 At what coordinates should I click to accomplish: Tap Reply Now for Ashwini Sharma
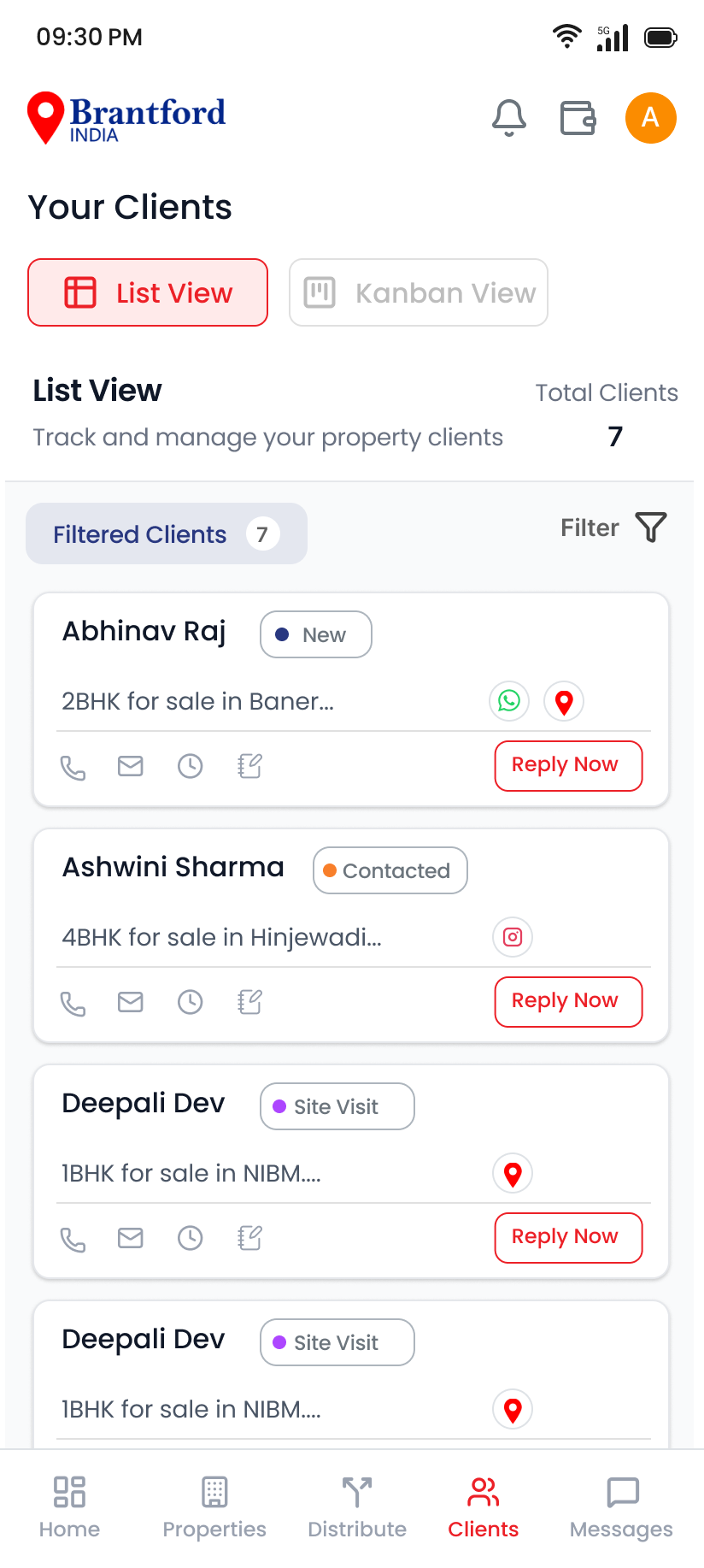(567, 1001)
